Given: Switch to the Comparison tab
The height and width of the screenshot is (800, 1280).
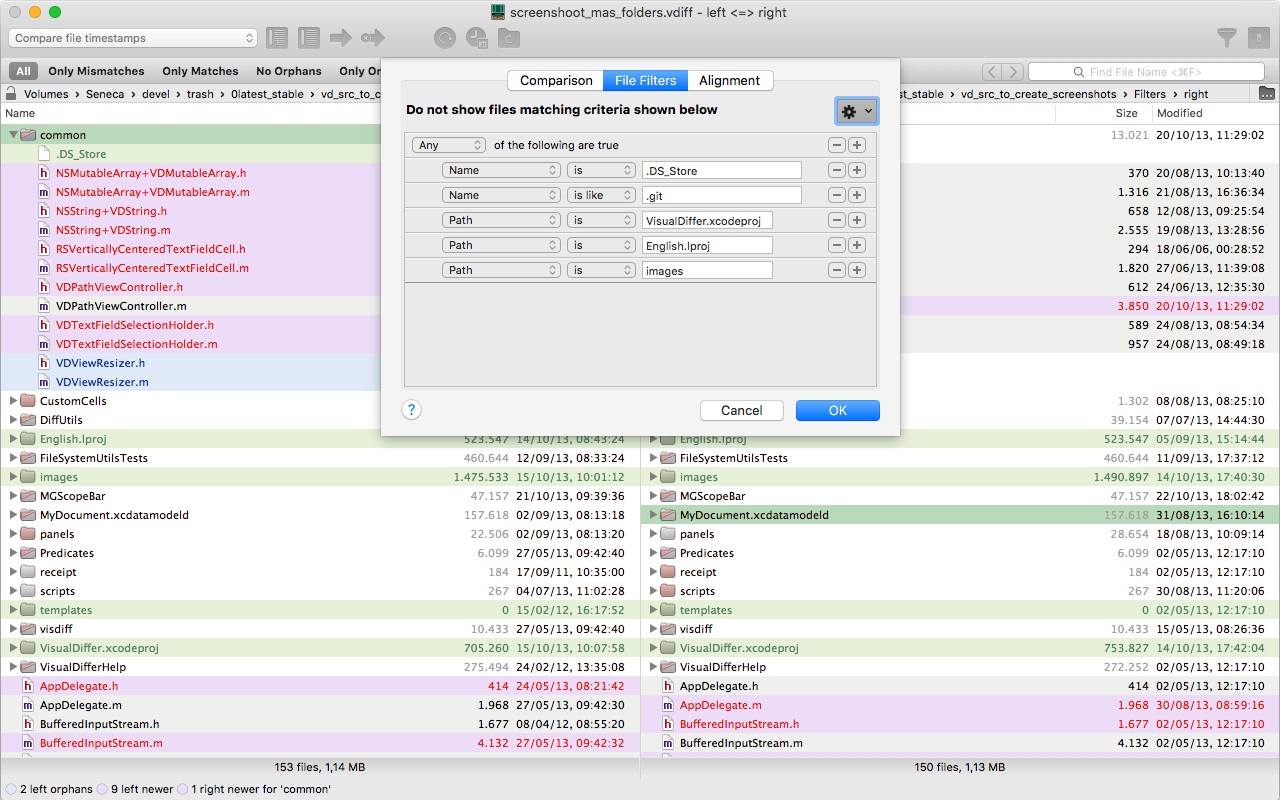Looking at the screenshot, I should (x=556, y=80).
